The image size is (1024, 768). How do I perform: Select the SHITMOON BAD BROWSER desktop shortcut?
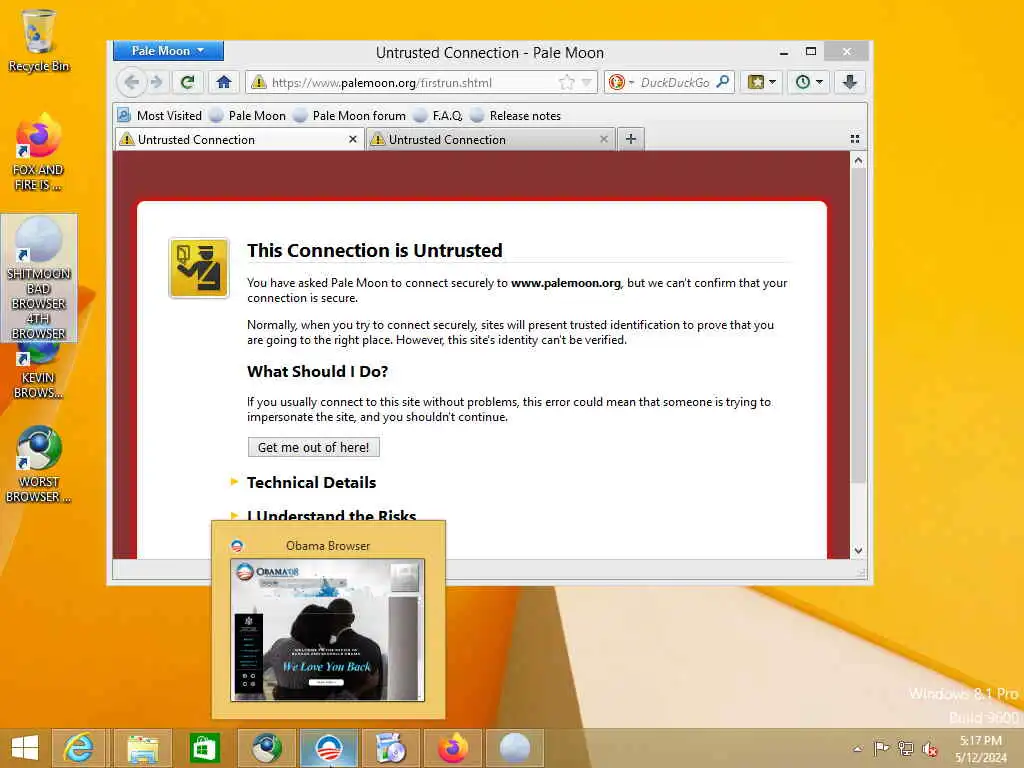[39, 278]
